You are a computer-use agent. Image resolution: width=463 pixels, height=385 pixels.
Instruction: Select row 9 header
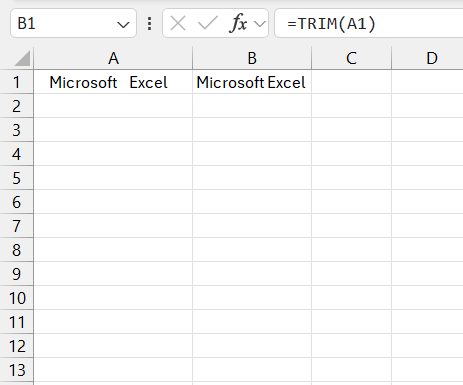pos(16,274)
